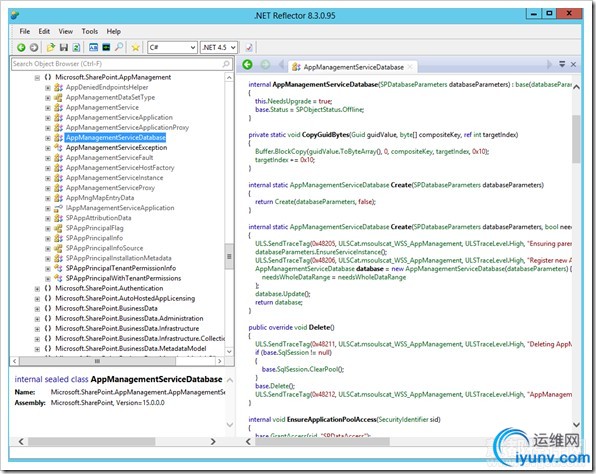Click the check-for-updates toolbar icon
596x474 pixels.
tap(249, 48)
